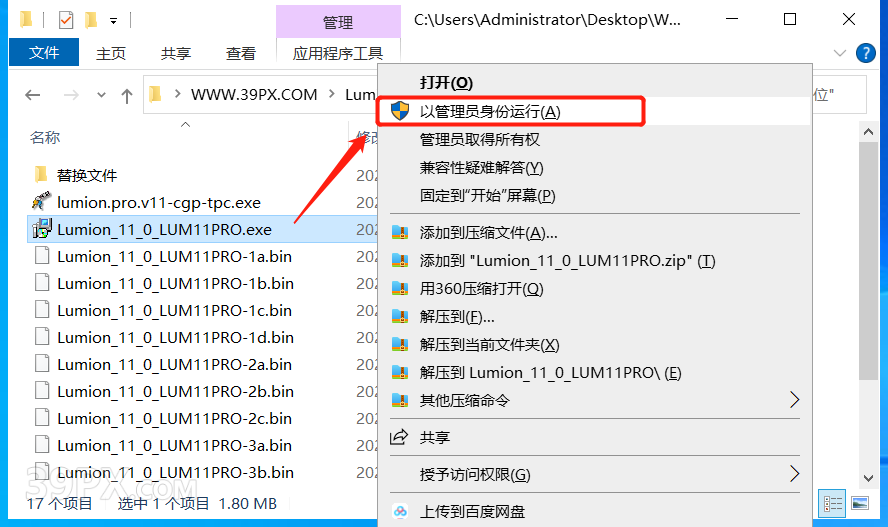Pin to Start screen via 固定到"开始"屏幕

(487, 195)
